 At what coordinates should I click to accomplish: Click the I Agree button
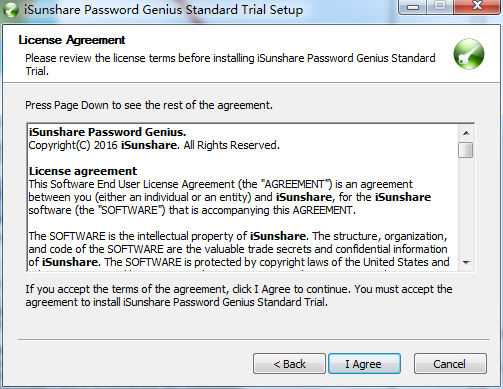(x=364, y=364)
